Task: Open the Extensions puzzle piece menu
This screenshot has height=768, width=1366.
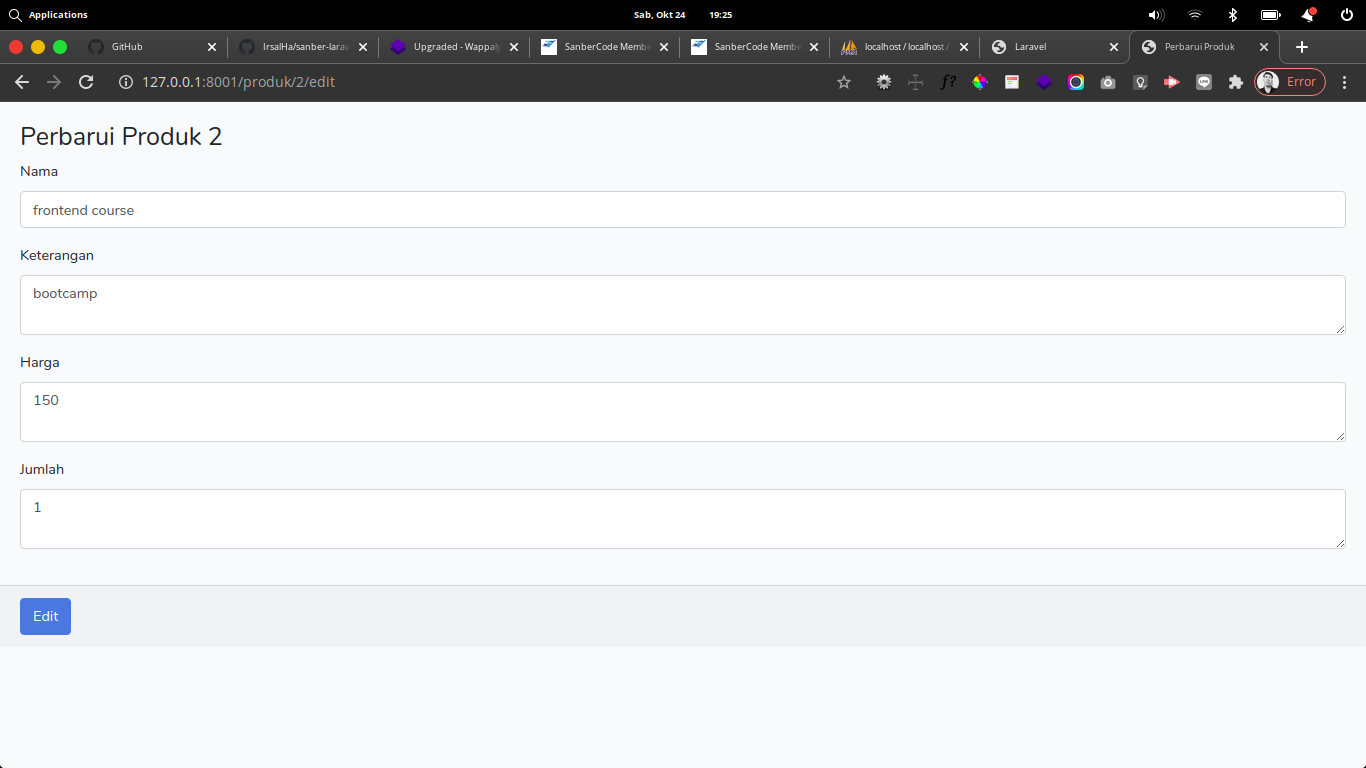Action: 1236,82
